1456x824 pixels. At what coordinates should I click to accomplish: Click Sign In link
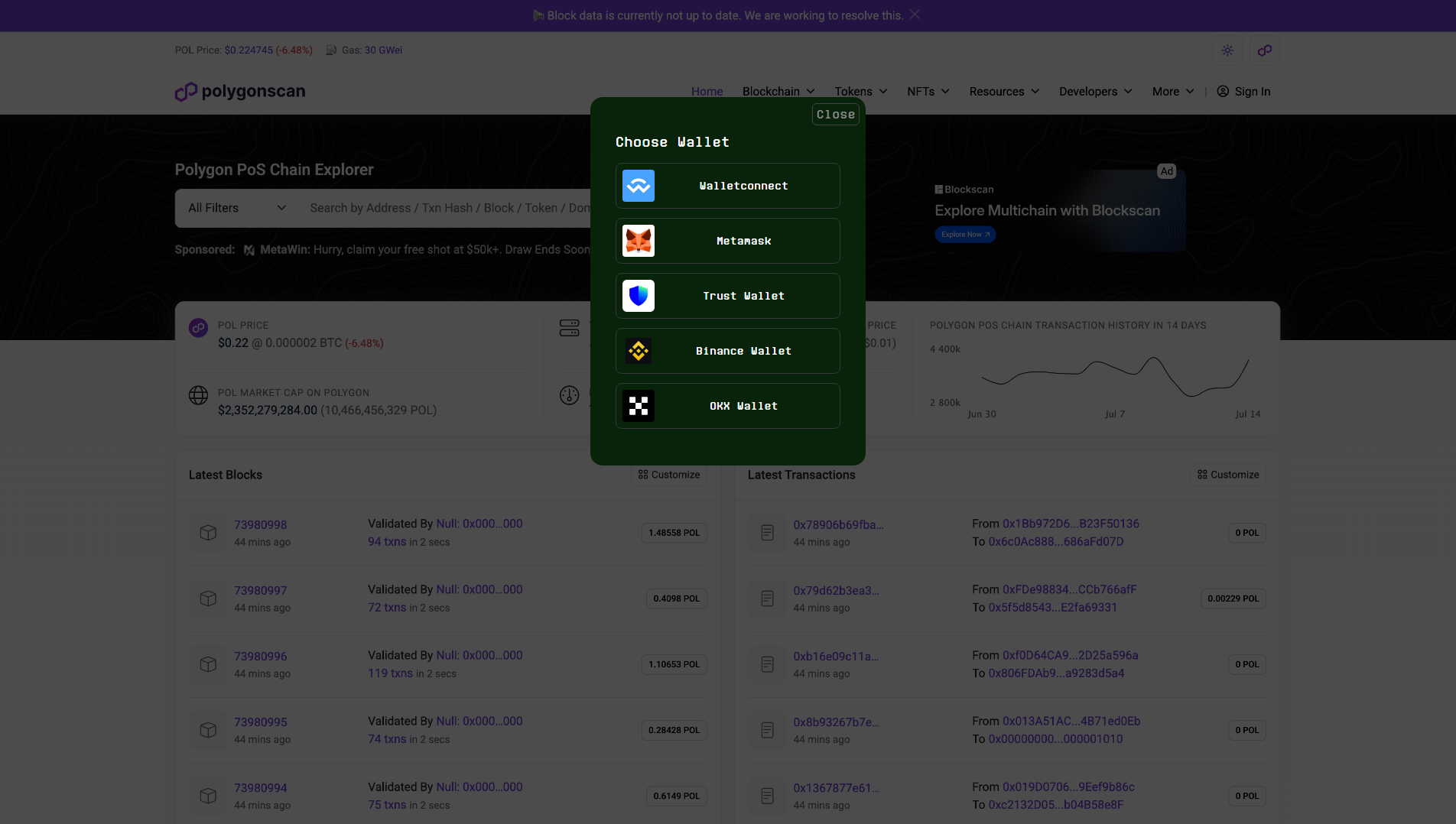tap(1243, 92)
